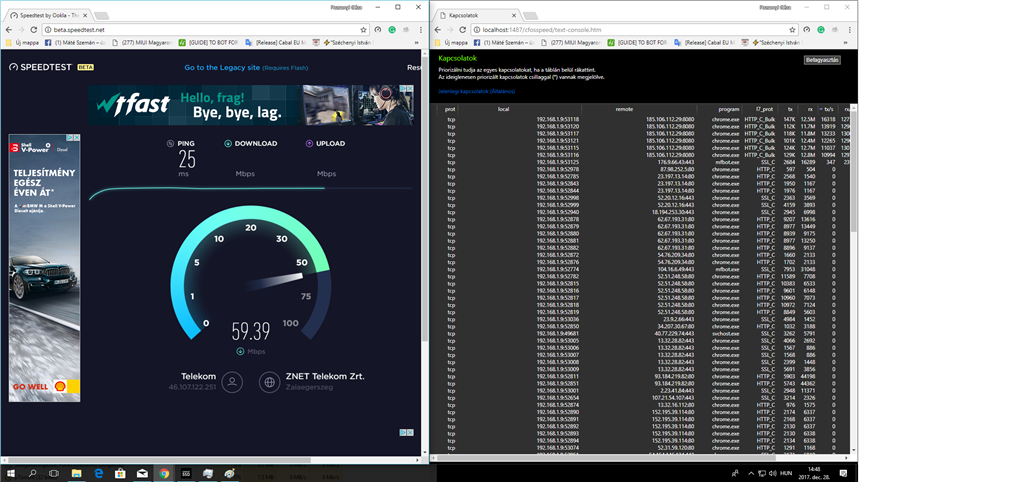The width and height of the screenshot is (1024, 482).
Task: Click the Shell V-Power side advertisement
Action: 44,268
